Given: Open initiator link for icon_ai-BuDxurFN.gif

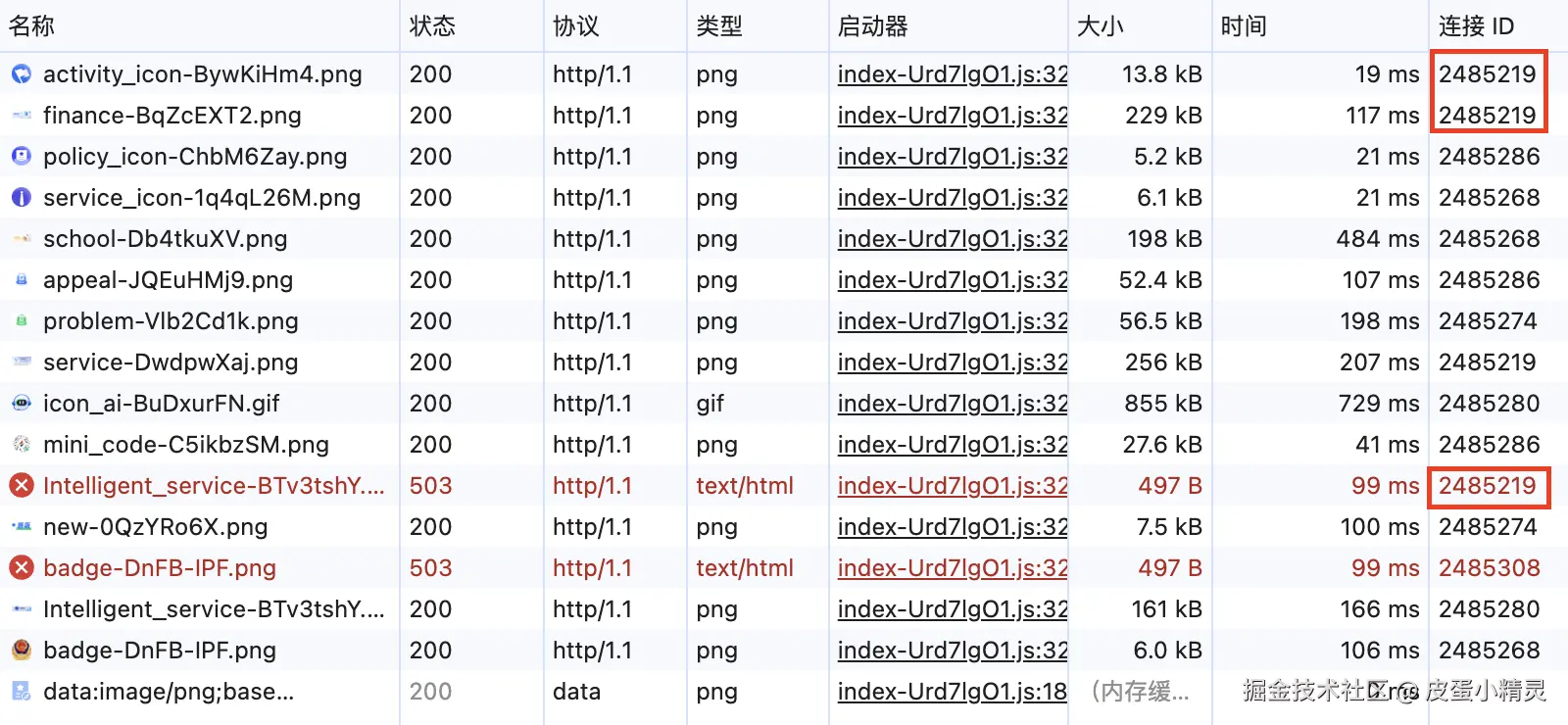Looking at the screenshot, I should [x=953, y=404].
